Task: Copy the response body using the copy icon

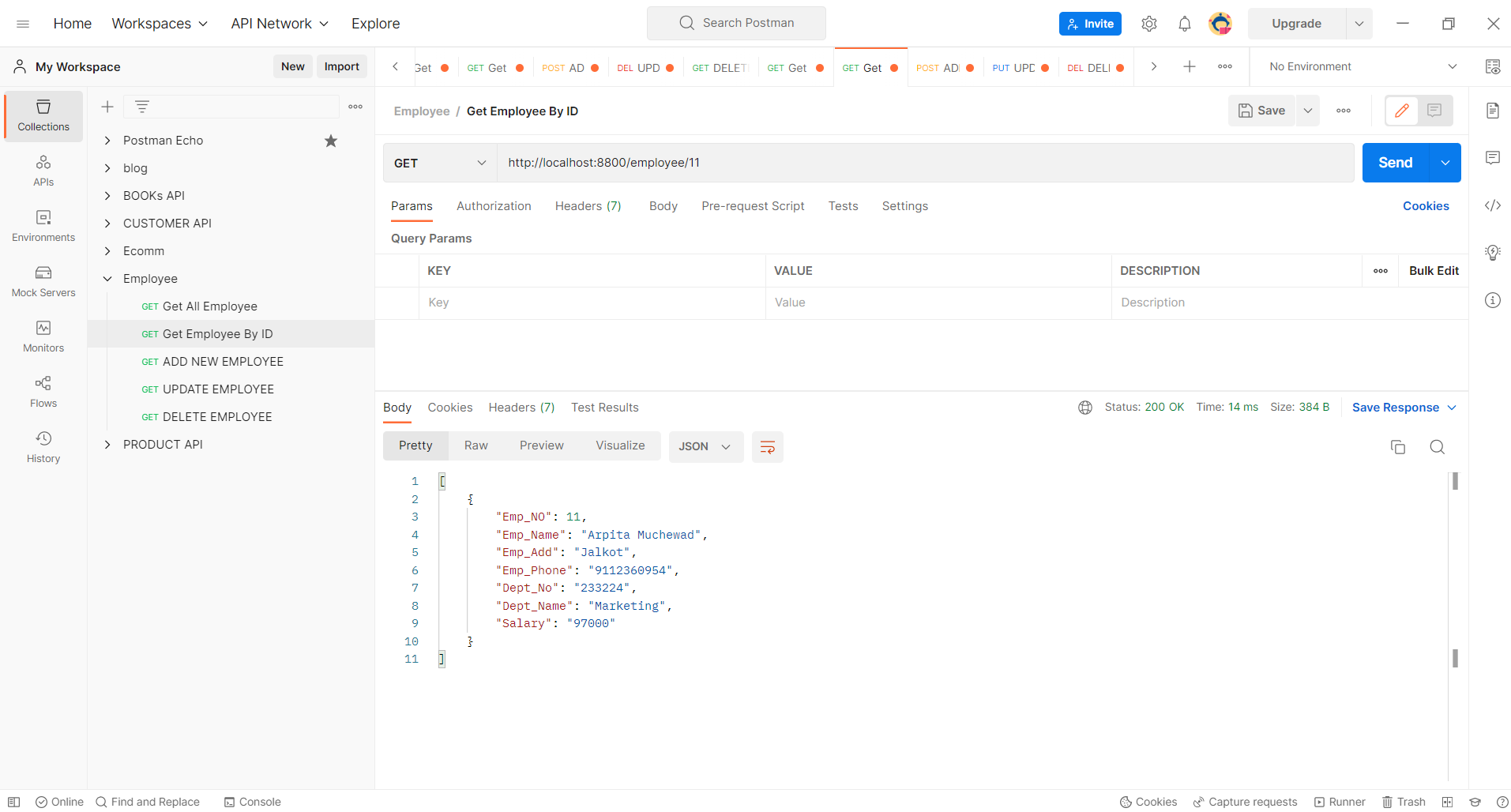Action: pyautogui.click(x=1398, y=446)
